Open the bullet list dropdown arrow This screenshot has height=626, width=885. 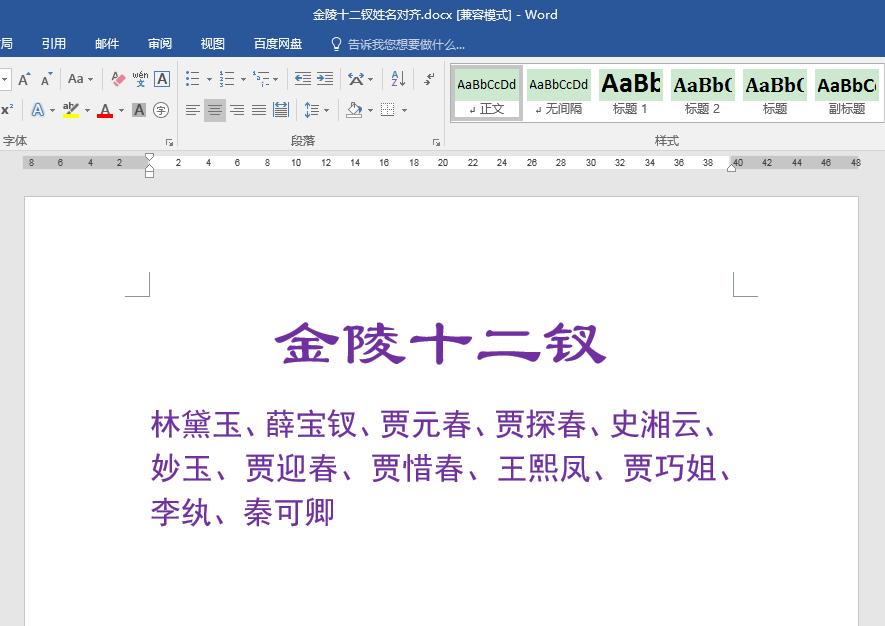[209, 78]
